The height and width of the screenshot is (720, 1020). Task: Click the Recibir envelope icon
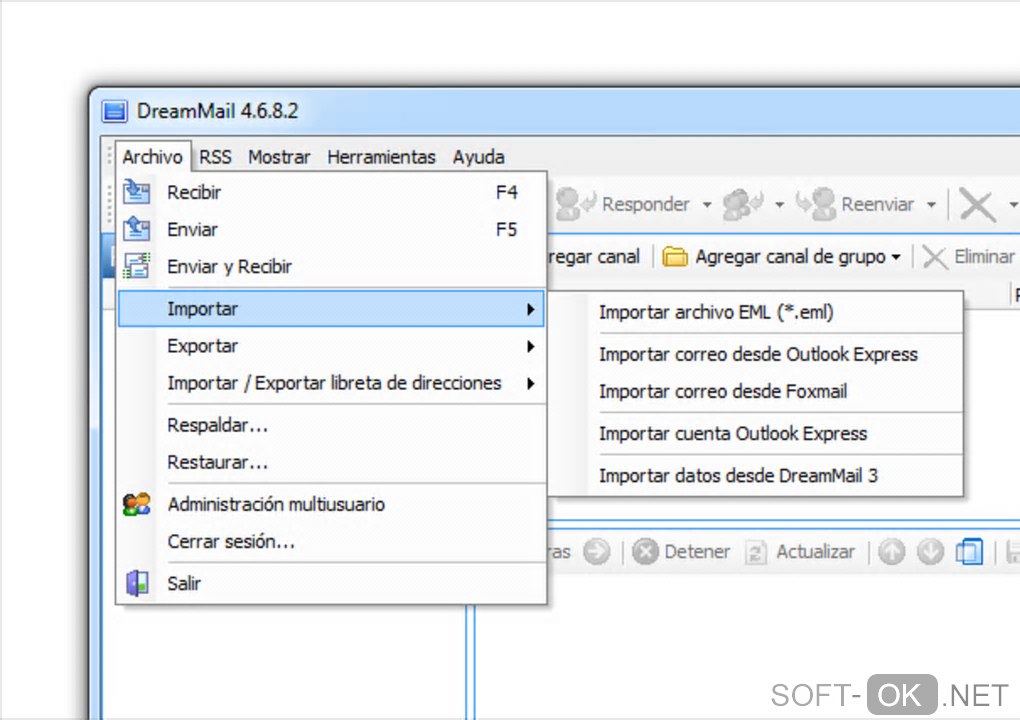pos(137,192)
